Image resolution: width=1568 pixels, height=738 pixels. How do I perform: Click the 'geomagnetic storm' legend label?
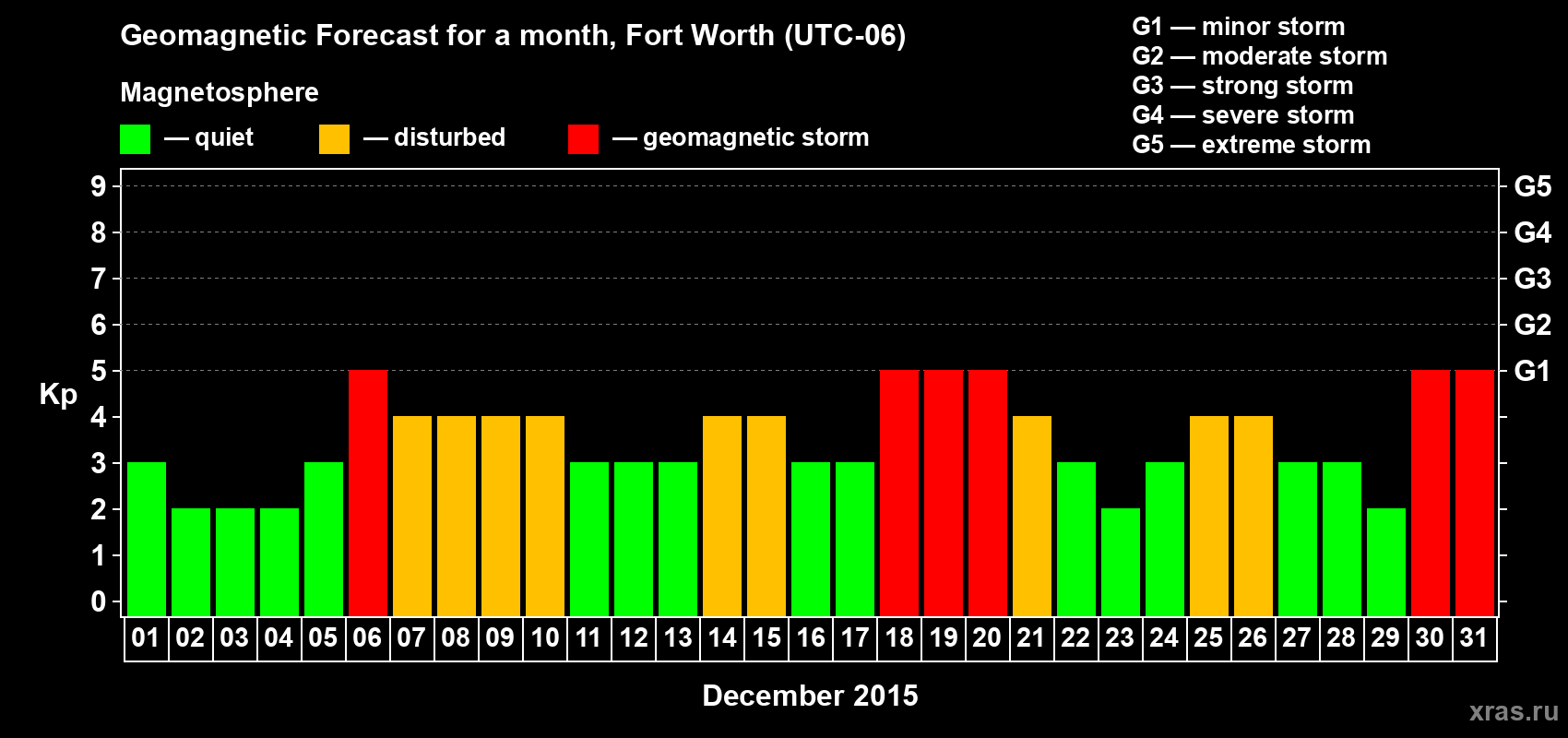[x=756, y=138]
